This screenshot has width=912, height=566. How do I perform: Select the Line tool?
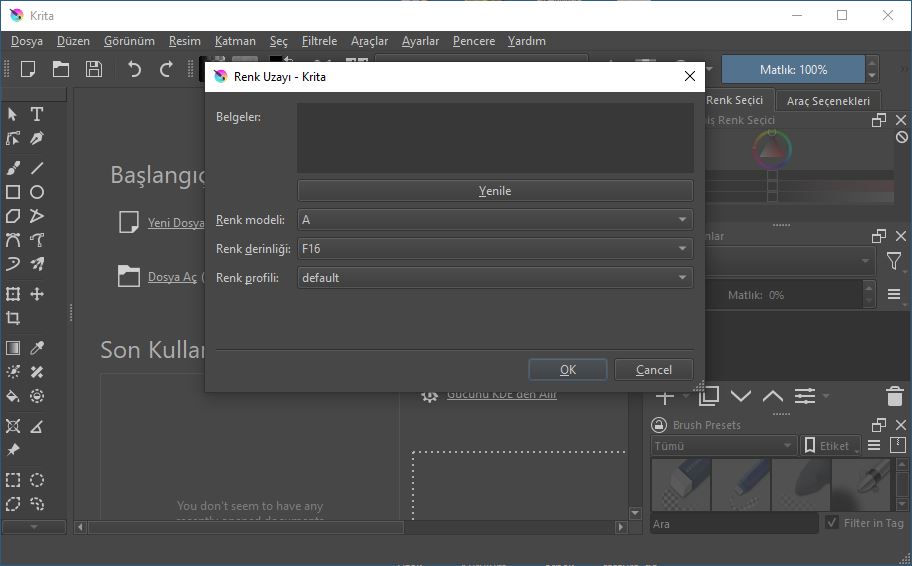(x=37, y=168)
